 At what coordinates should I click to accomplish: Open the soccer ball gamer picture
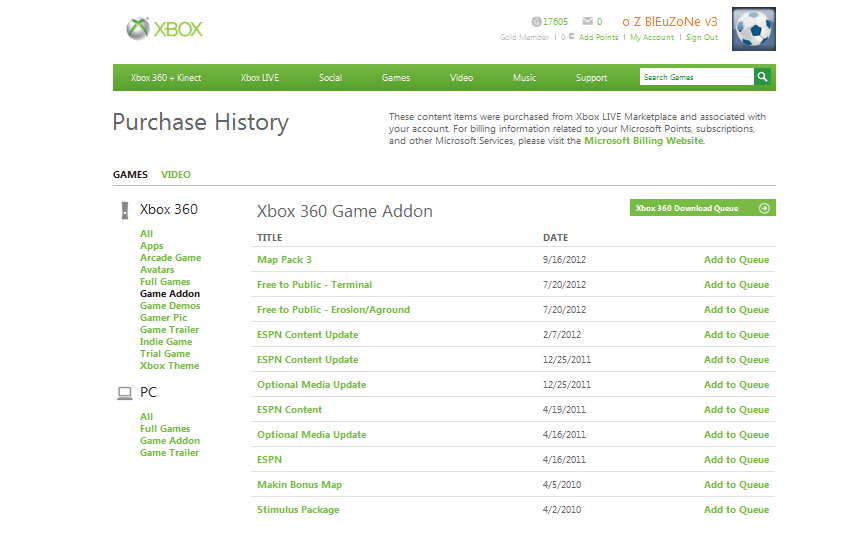tap(754, 29)
